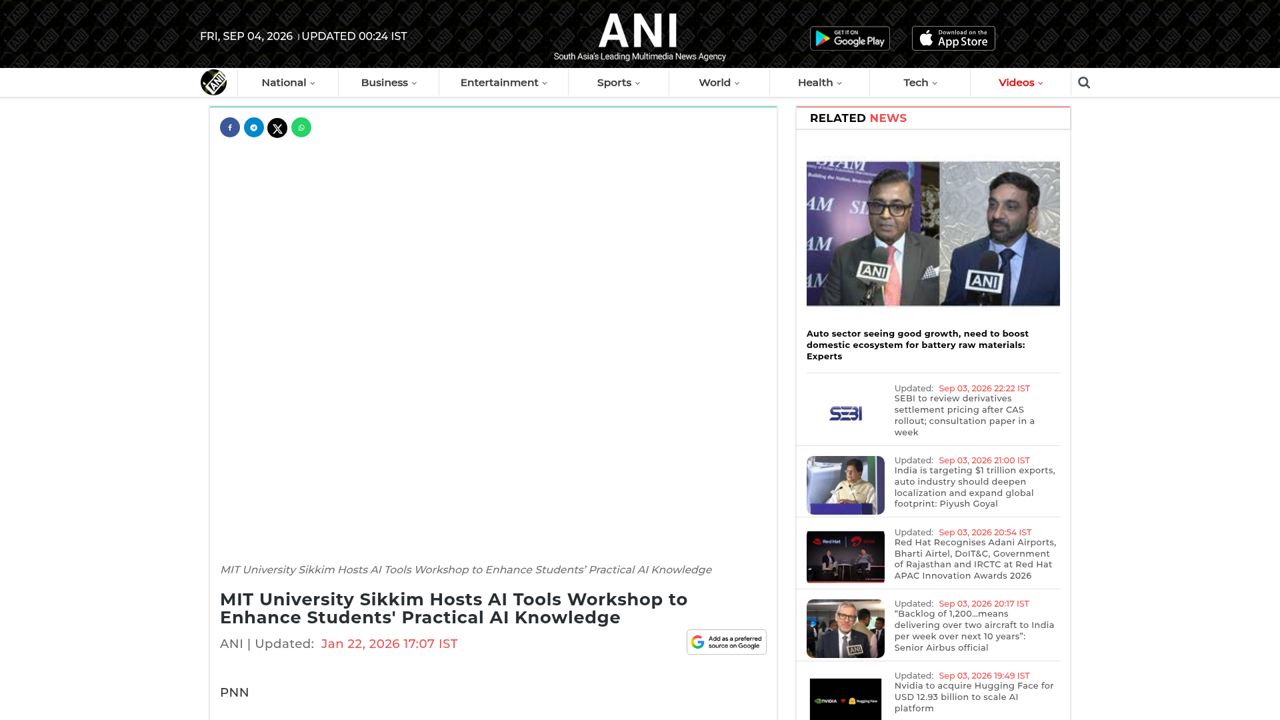
Task: Share article via WhatsApp icon
Action: point(301,127)
